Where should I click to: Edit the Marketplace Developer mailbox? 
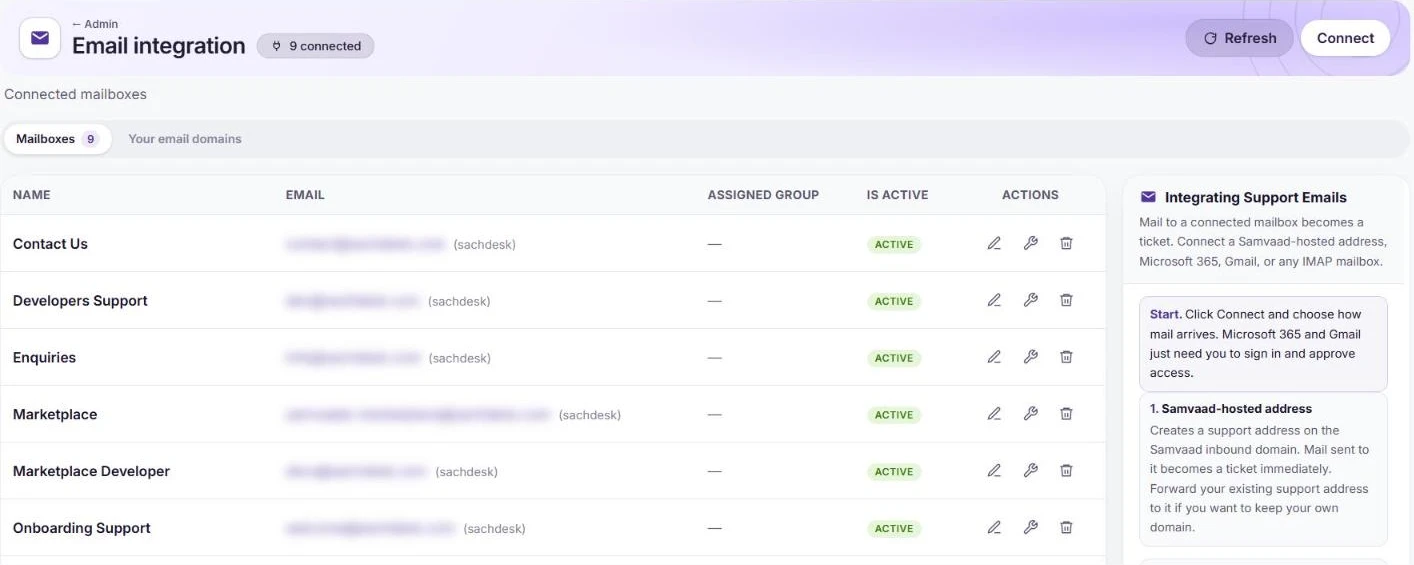click(x=994, y=471)
